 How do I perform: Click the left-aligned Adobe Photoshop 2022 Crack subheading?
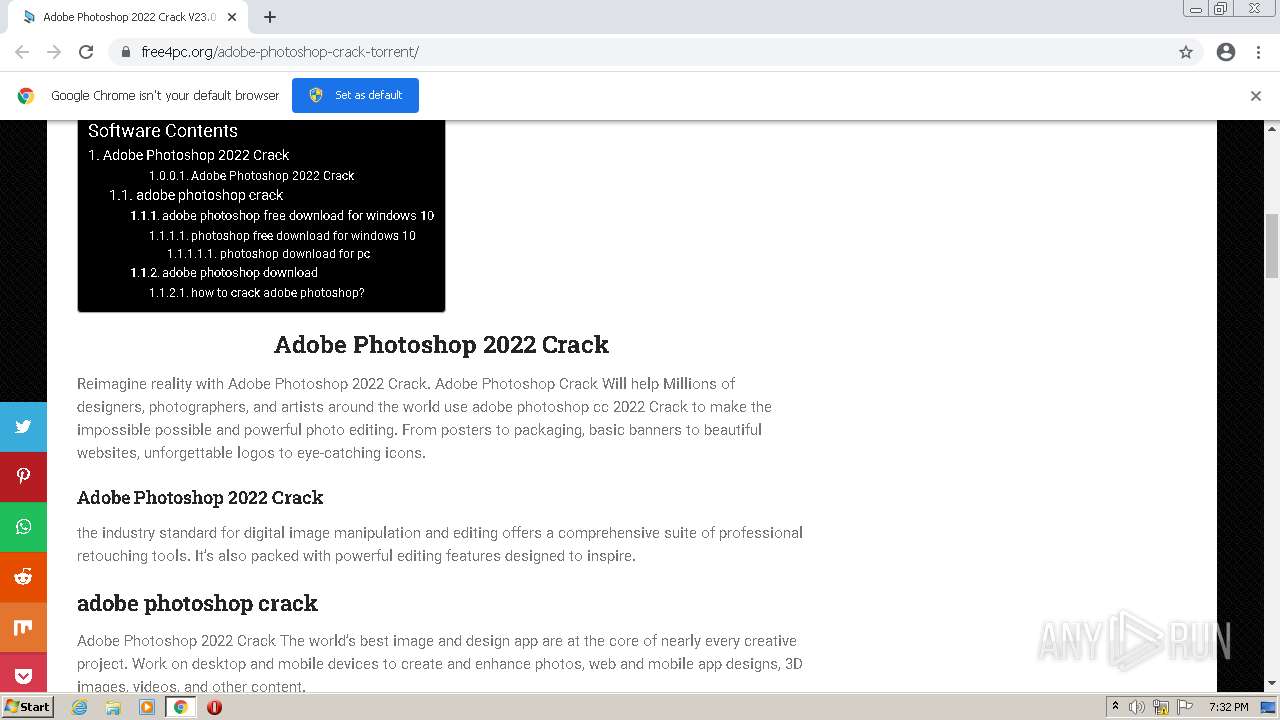200,497
